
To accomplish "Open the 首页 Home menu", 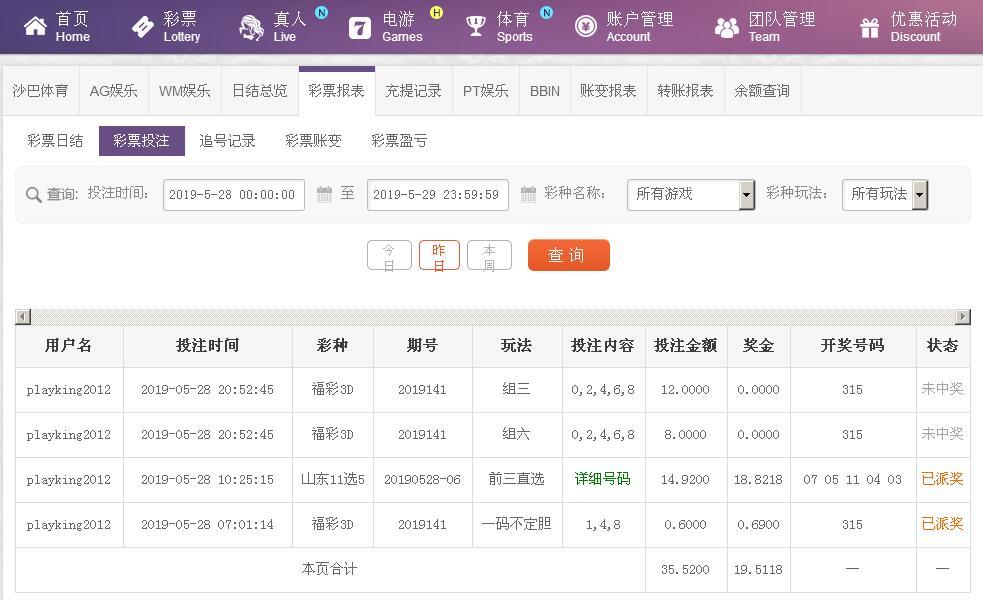I will (x=57, y=27).
